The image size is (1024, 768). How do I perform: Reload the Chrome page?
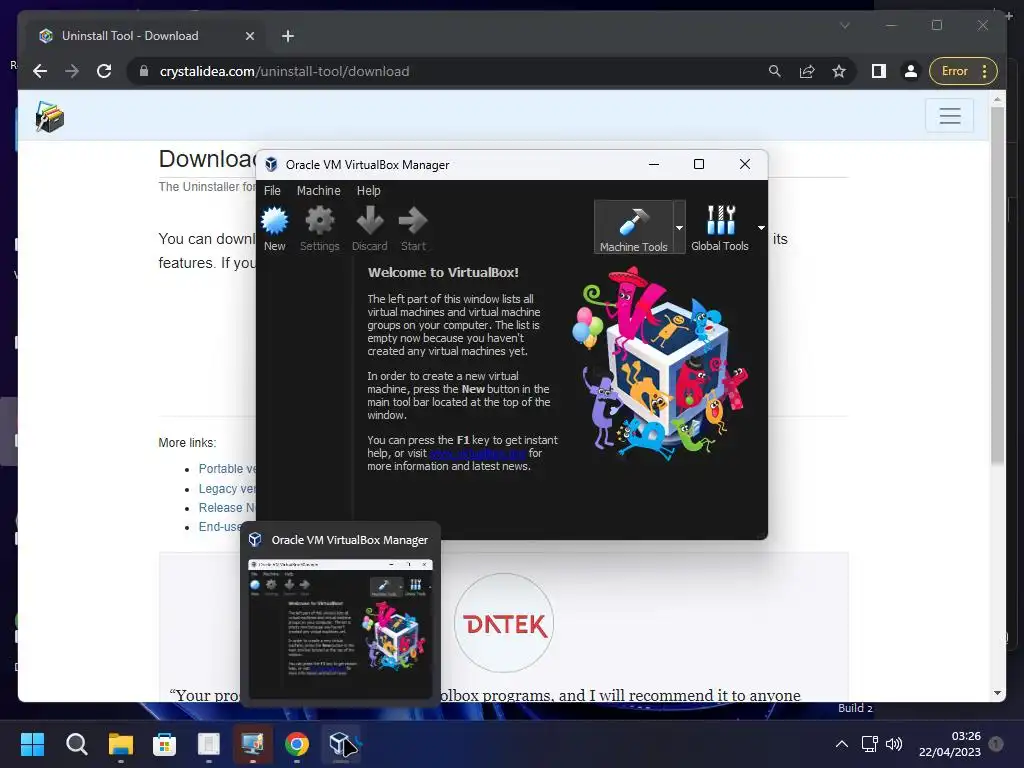coord(104,71)
